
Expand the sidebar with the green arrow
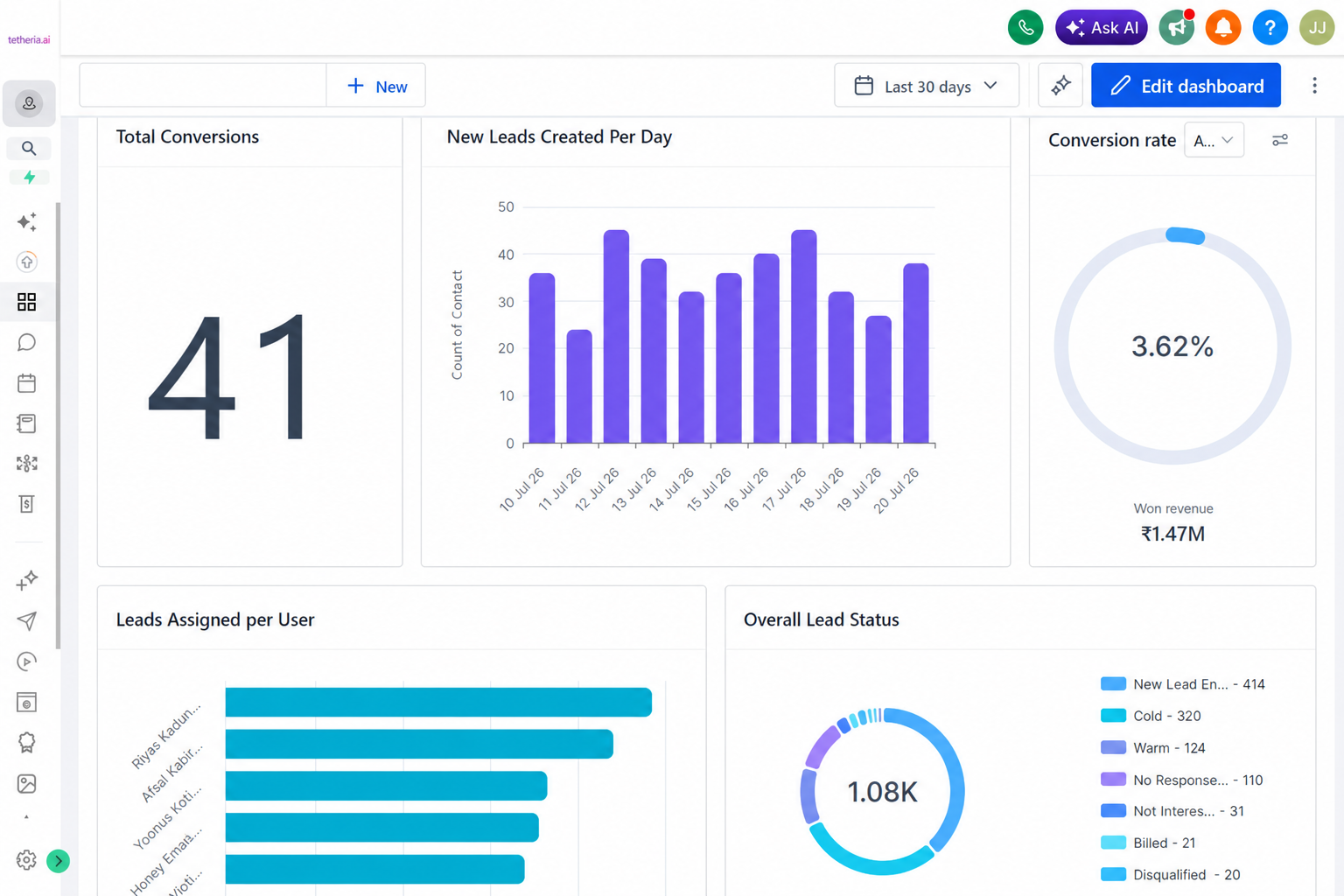click(58, 861)
